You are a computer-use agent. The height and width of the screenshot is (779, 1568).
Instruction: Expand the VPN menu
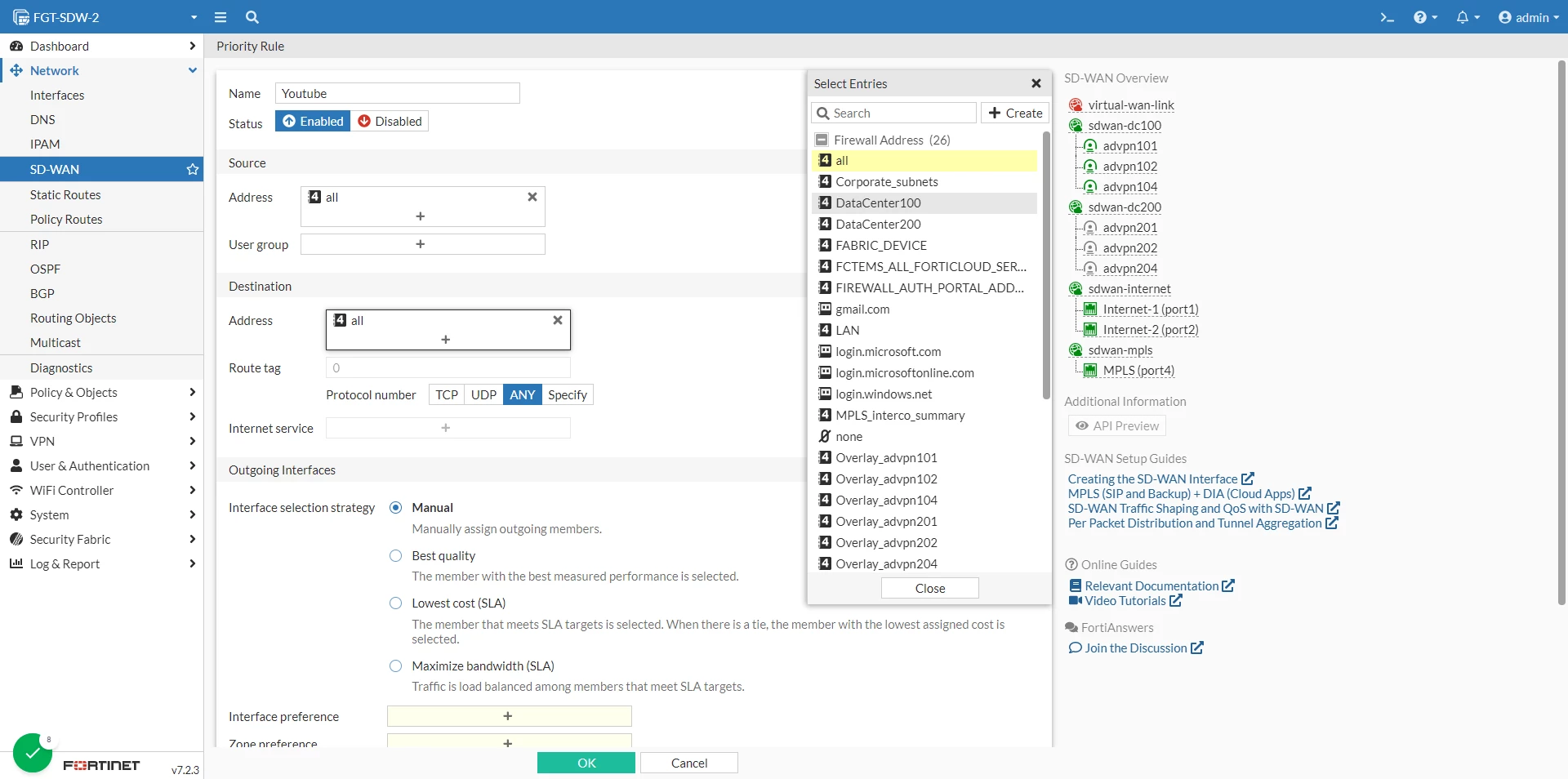102,441
